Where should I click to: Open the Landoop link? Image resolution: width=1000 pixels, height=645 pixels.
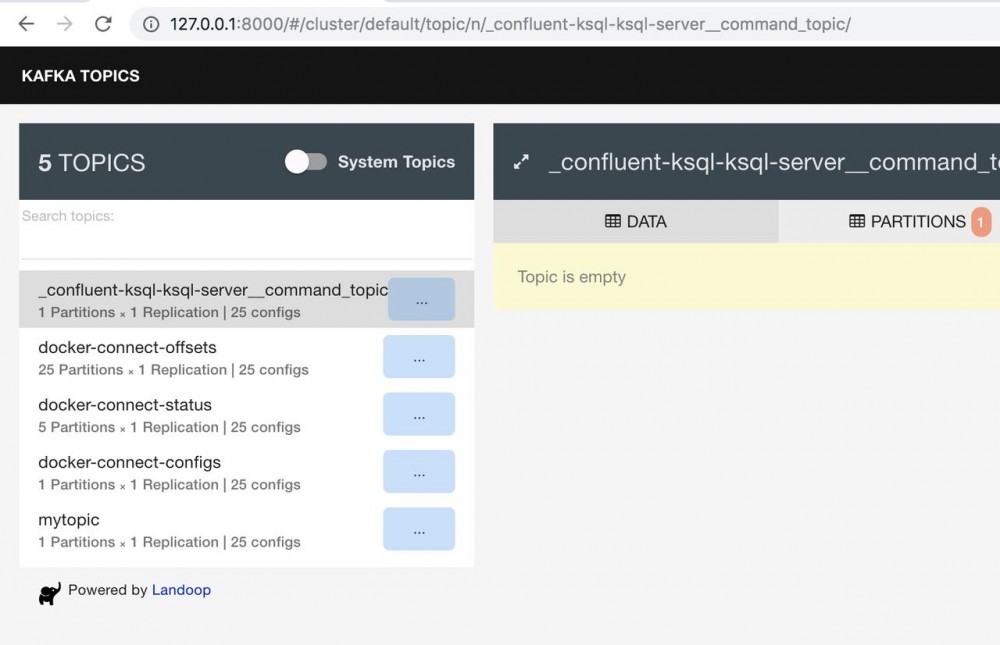[x=181, y=590]
